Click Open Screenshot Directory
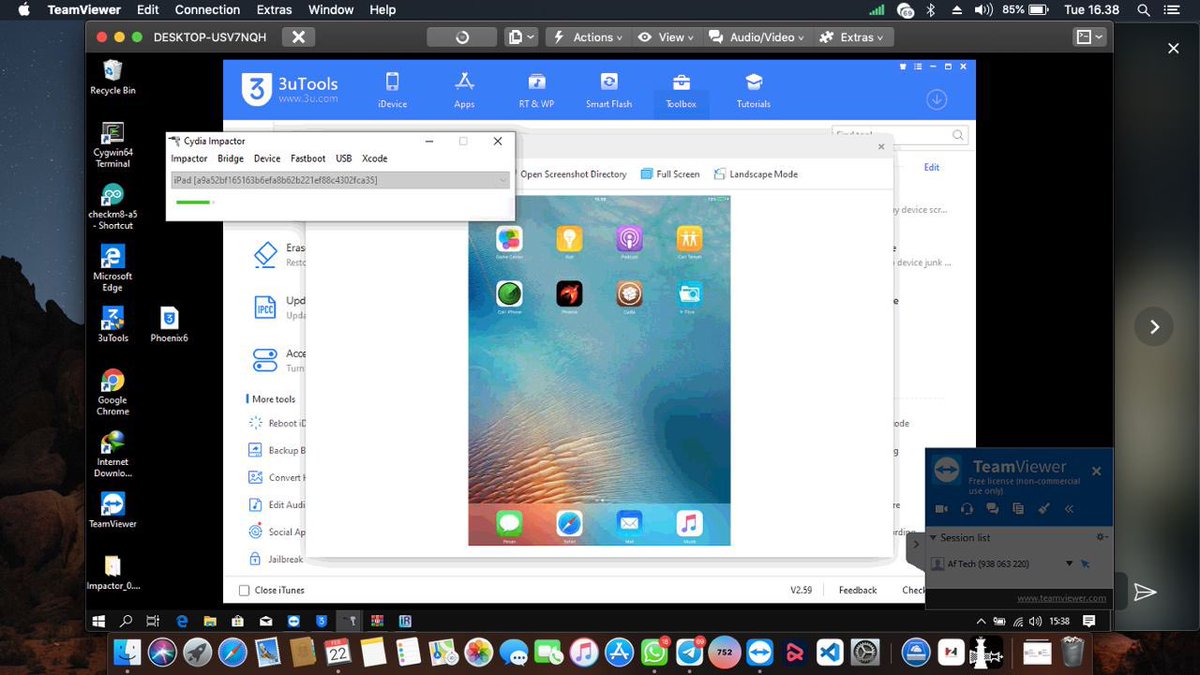The height and width of the screenshot is (675, 1200). 573,174
